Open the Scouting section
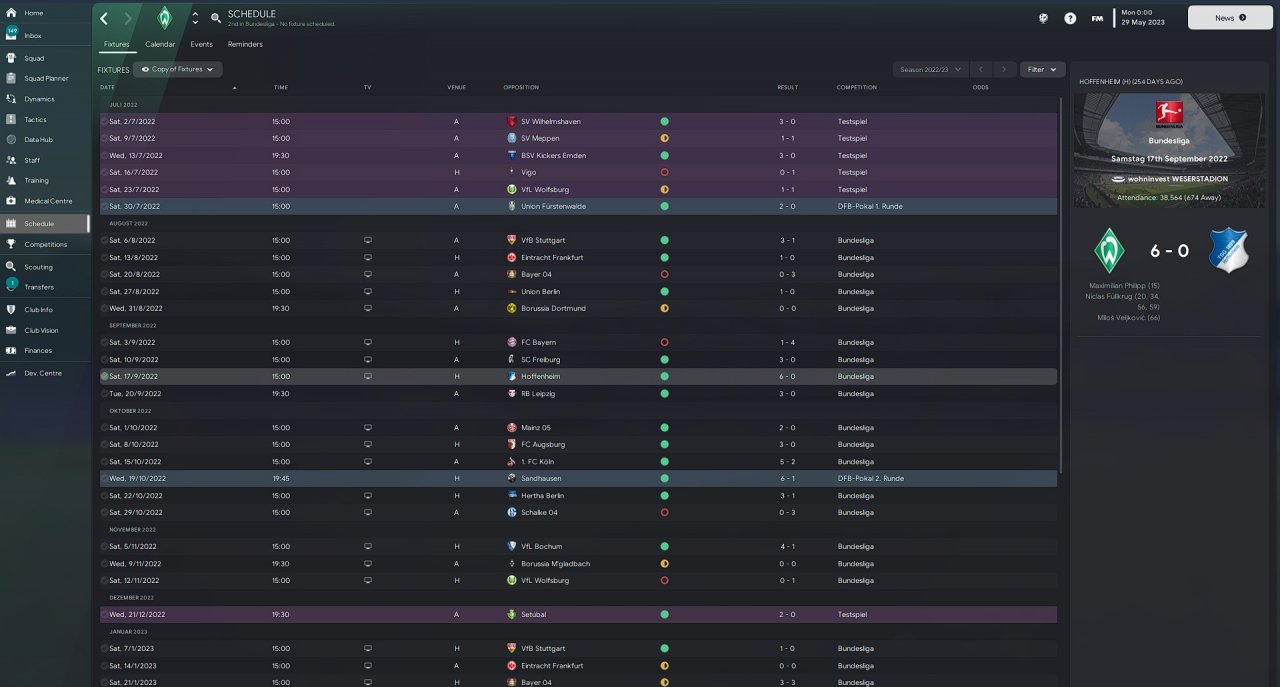 [38, 267]
